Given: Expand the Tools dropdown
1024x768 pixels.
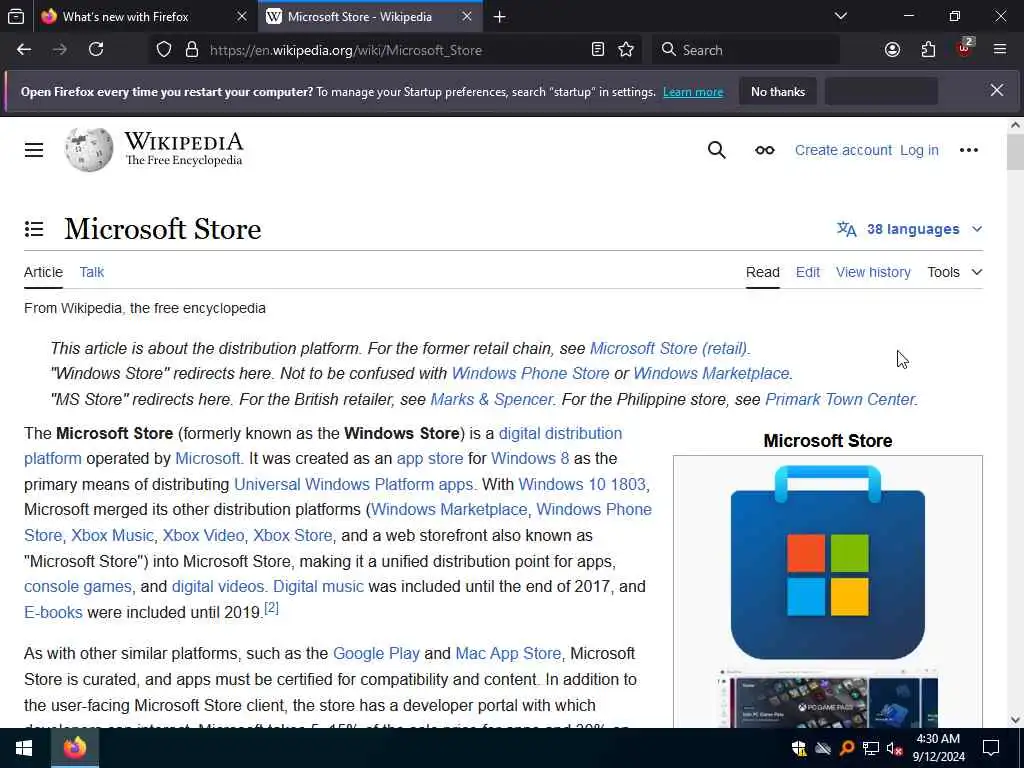Looking at the screenshot, I should tap(955, 272).
